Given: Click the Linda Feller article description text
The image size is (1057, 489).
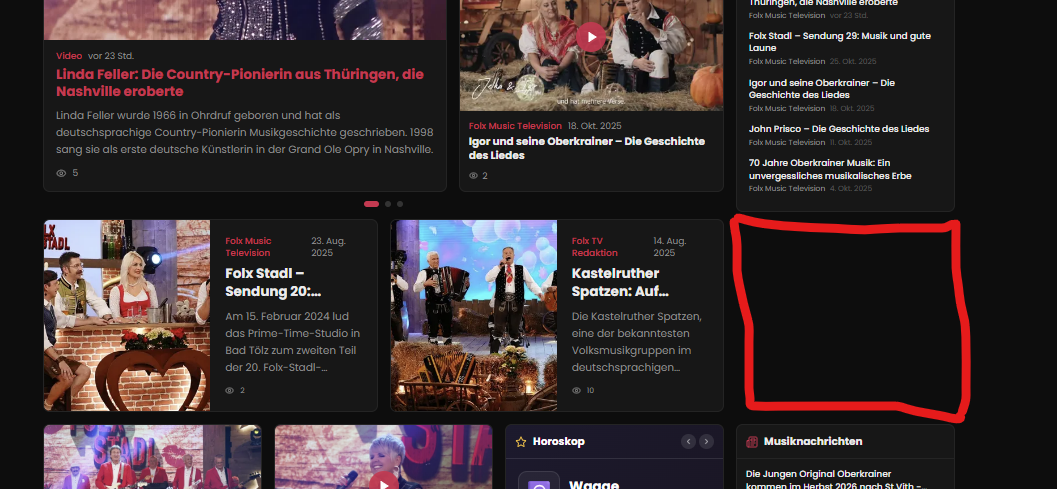Looking at the screenshot, I should 245,133.
